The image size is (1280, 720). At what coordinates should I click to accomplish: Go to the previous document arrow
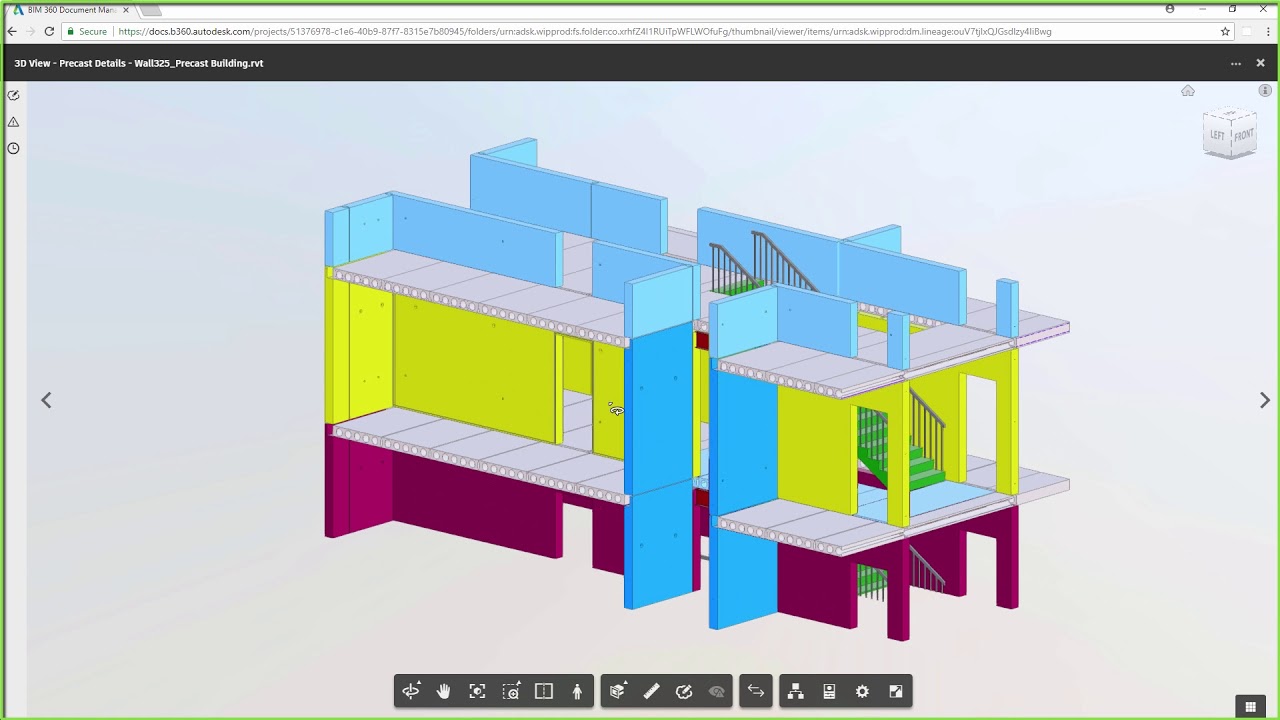click(x=46, y=400)
